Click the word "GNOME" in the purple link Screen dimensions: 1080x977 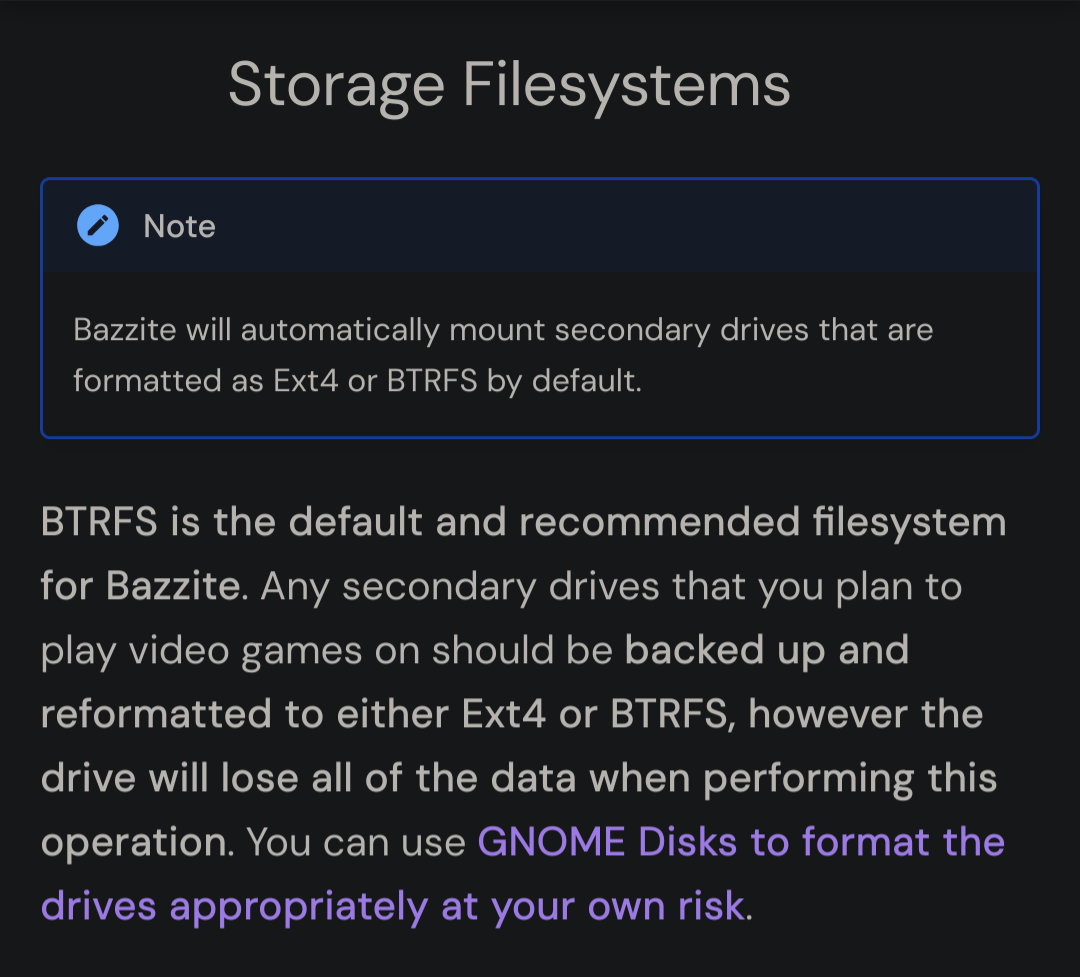pyautogui.click(x=551, y=841)
